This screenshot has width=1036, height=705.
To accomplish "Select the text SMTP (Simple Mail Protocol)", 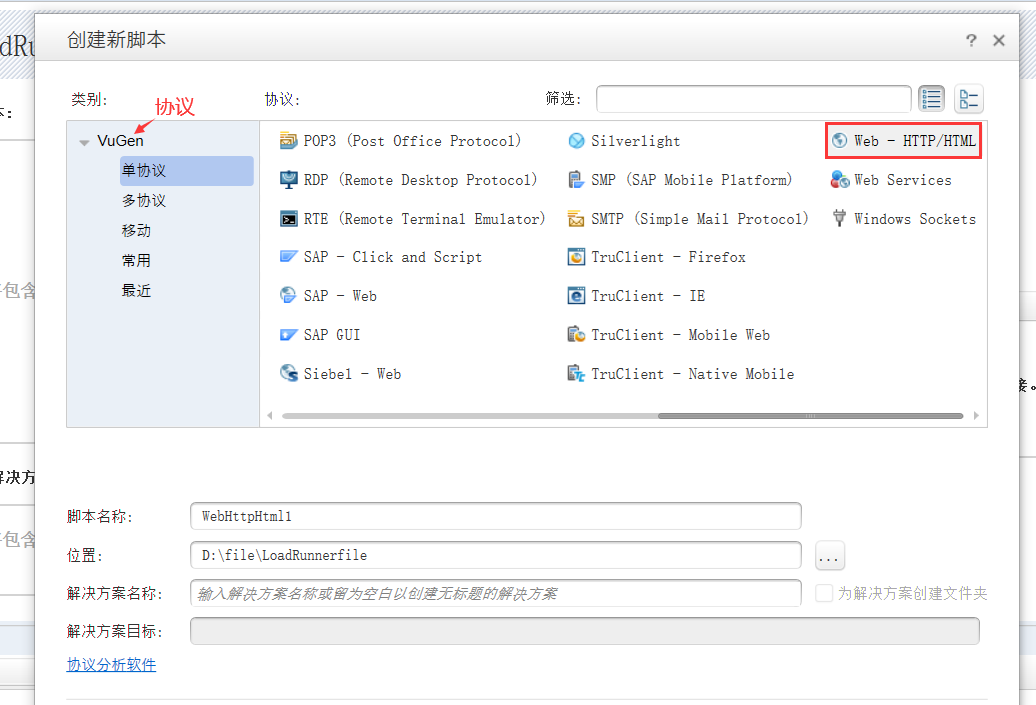I will (x=700, y=219).
